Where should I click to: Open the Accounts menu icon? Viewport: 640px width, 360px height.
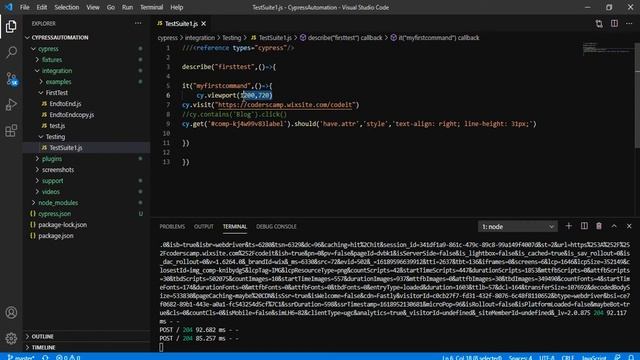tap(11, 313)
